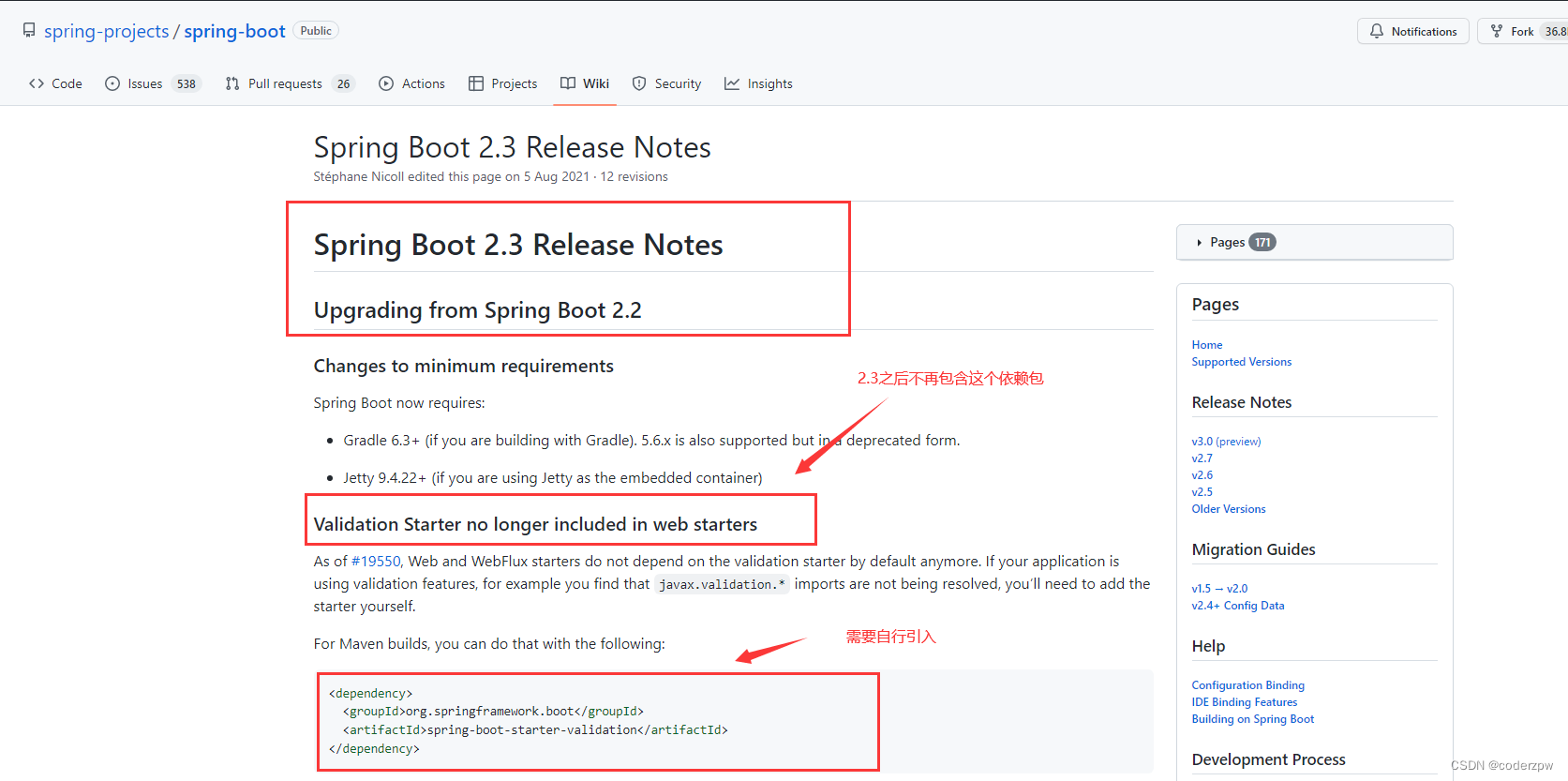Open Building on Spring Boot page
1568x781 pixels.
click(1253, 719)
